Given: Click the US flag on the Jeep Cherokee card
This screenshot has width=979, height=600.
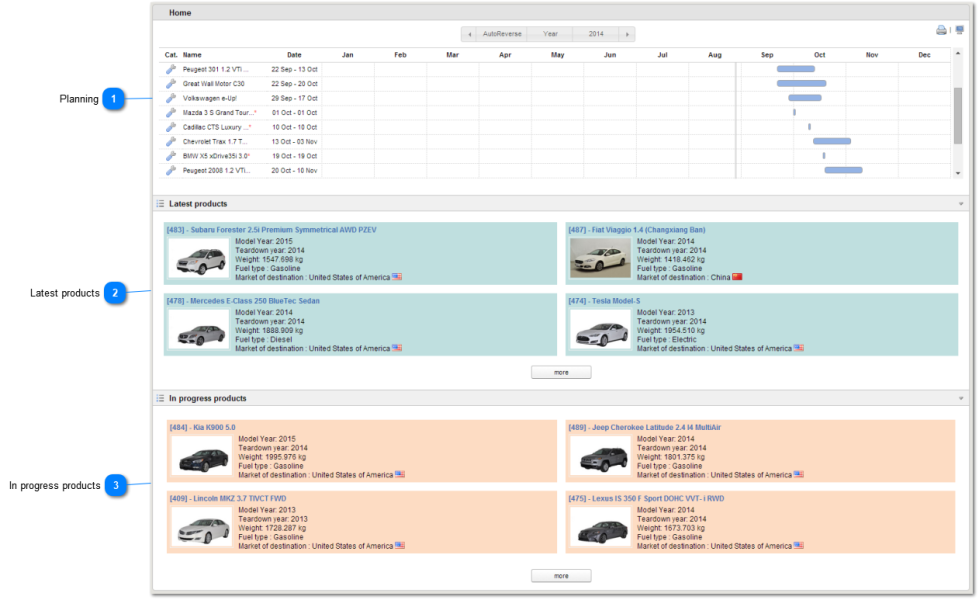Looking at the screenshot, I should [799, 475].
